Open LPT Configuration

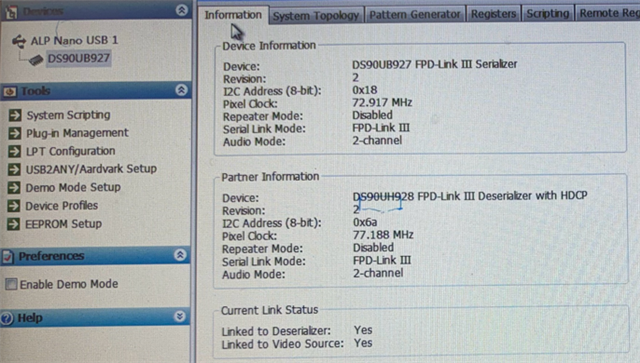point(71,151)
